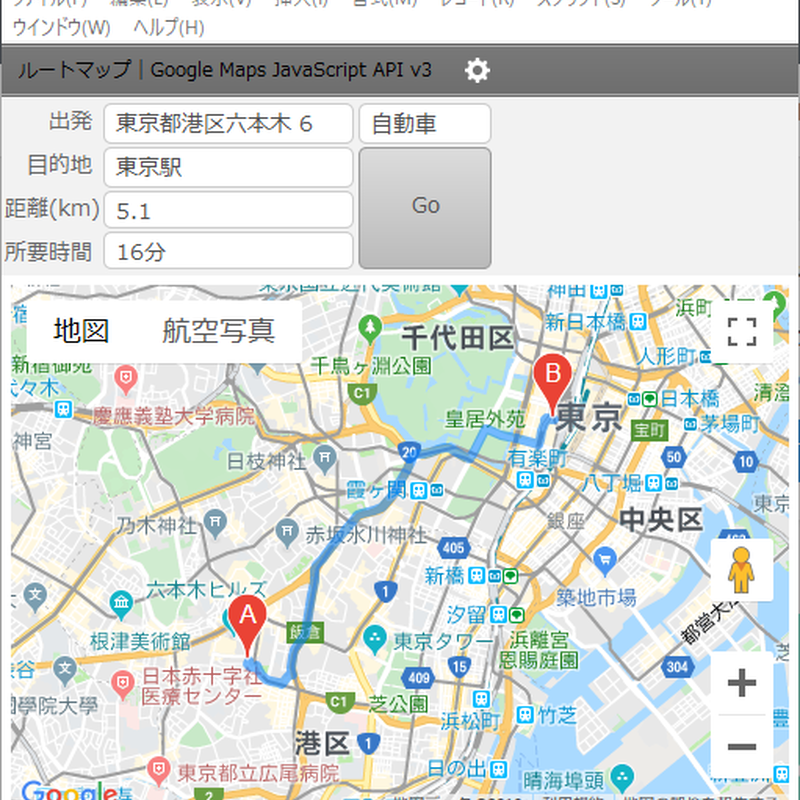800x800 pixels.
Task: Click the 宝町 expressway sign
Action: 649,431
